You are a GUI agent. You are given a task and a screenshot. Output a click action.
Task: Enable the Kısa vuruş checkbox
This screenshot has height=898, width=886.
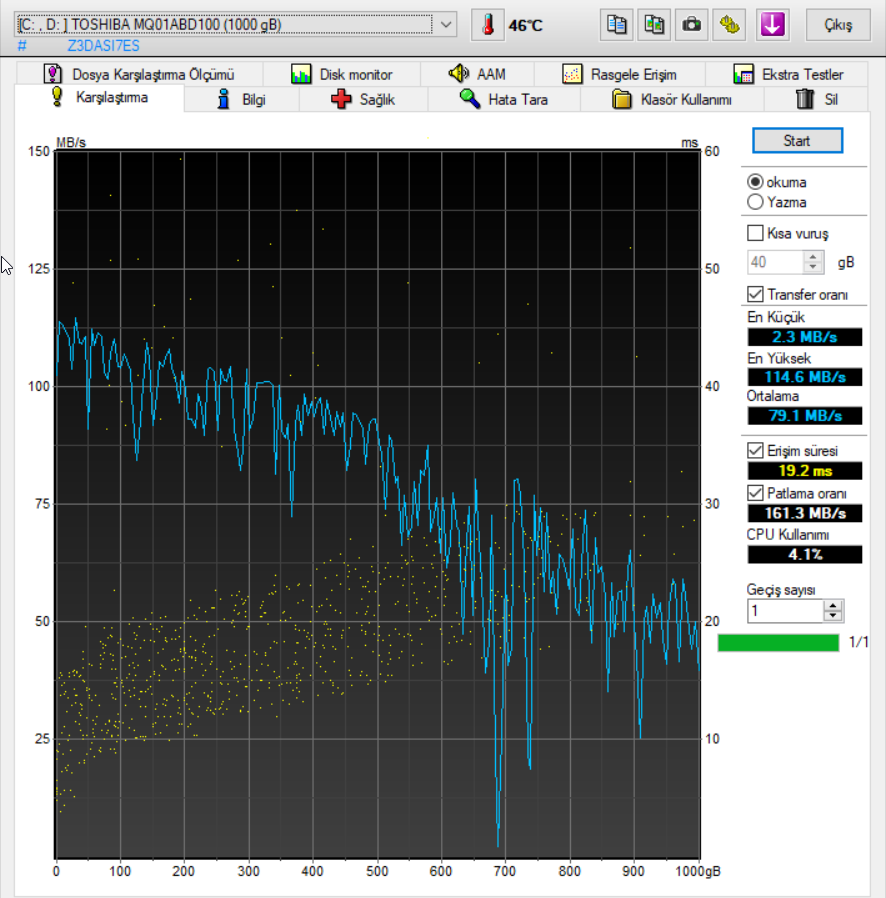click(755, 233)
